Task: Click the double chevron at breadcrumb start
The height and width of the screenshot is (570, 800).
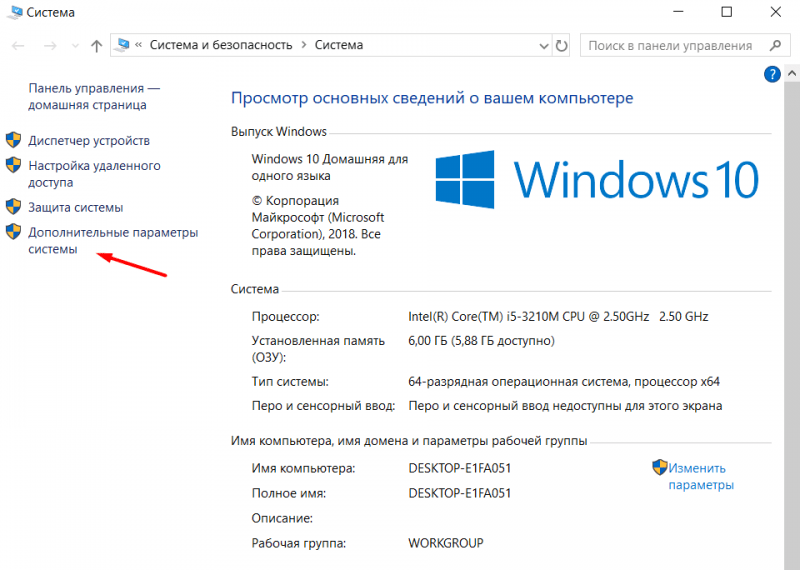Action: [138, 45]
